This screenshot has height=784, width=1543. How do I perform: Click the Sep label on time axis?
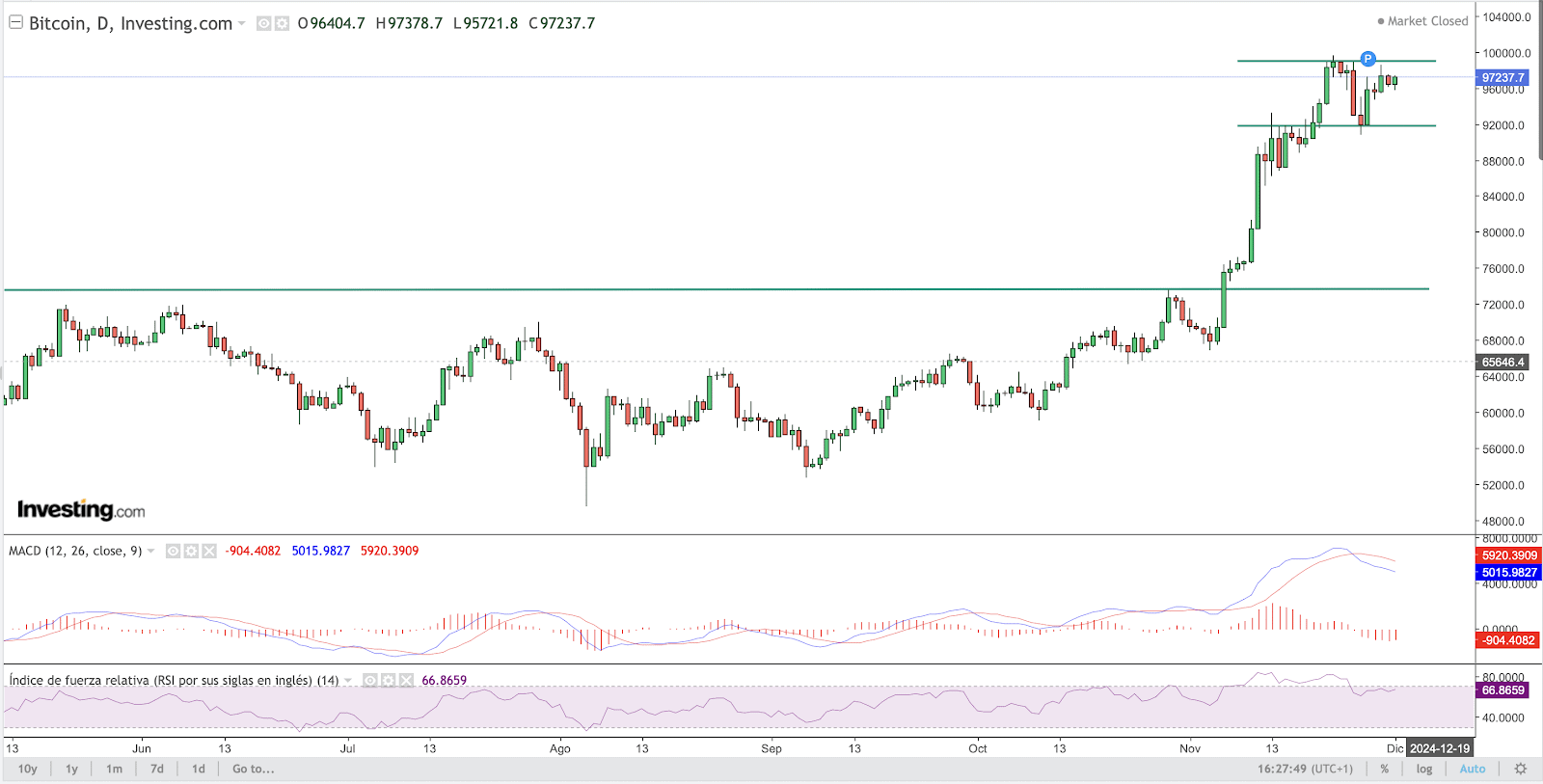pos(771,748)
